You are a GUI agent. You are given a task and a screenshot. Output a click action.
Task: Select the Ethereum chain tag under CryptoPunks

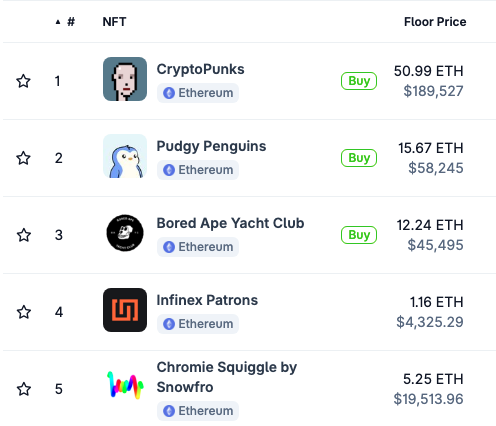pos(198,93)
